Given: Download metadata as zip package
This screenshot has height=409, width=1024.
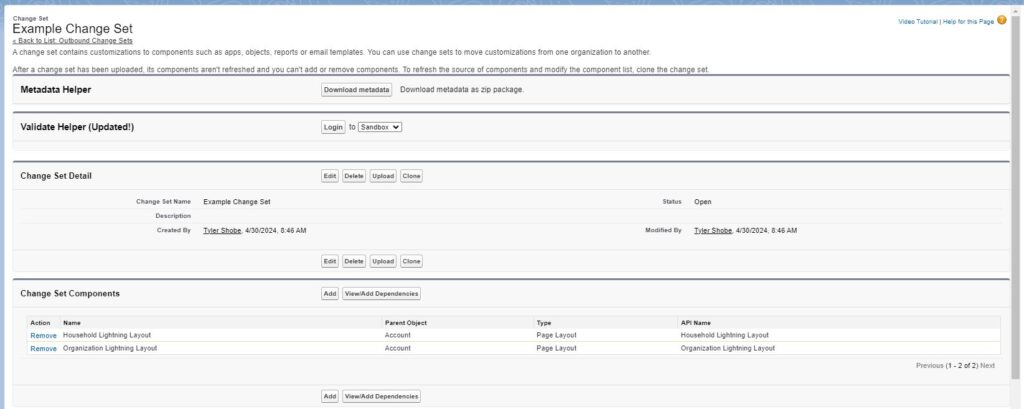Looking at the screenshot, I should tap(357, 90).
